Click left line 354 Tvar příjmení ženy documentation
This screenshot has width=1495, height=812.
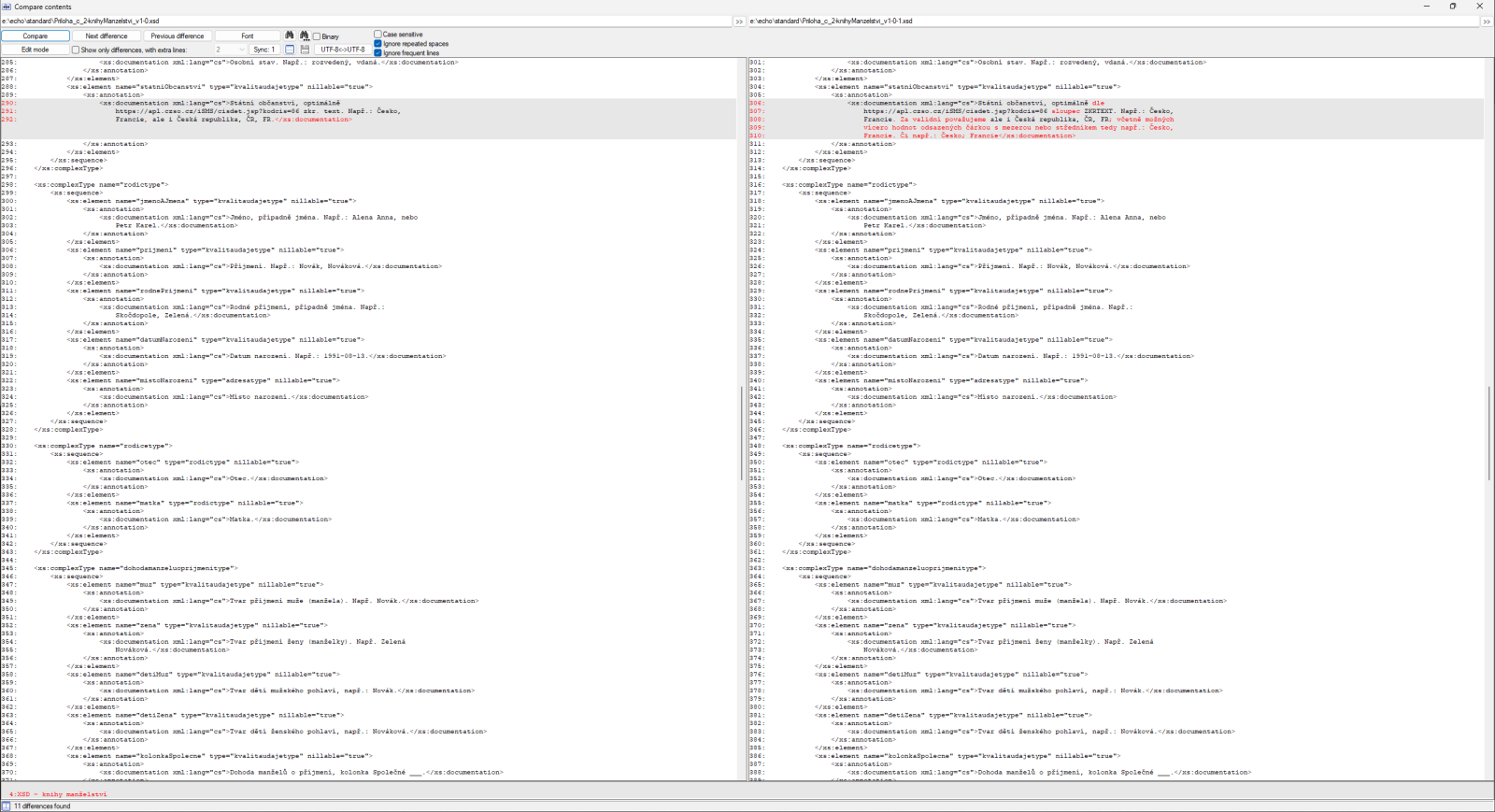click(x=252, y=642)
